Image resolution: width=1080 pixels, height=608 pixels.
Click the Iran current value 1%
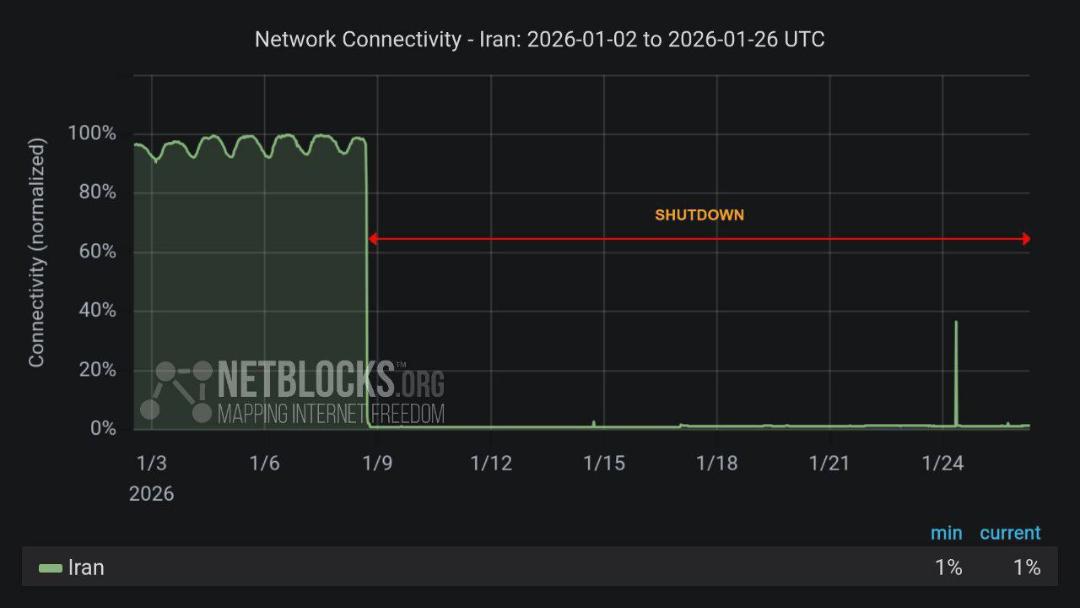tap(1026, 567)
